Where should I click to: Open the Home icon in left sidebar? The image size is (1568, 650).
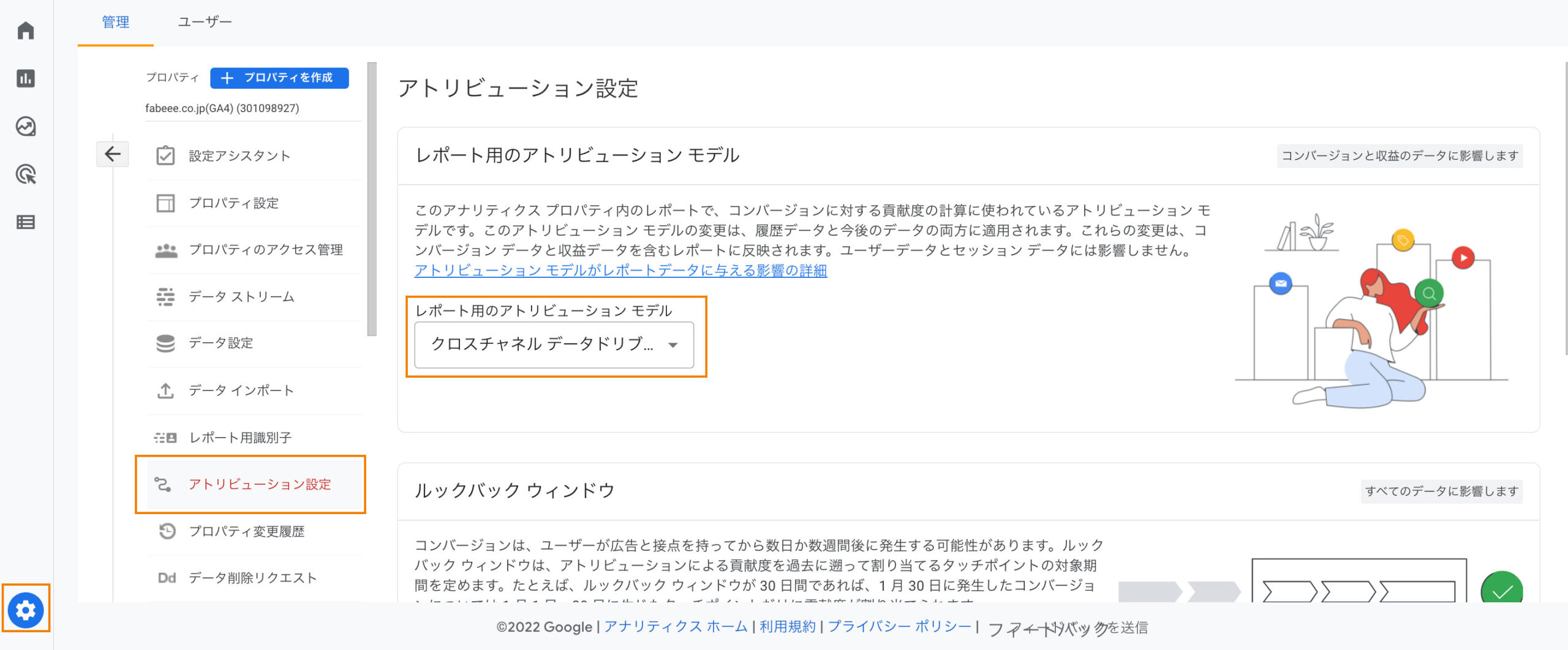(26, 31)
